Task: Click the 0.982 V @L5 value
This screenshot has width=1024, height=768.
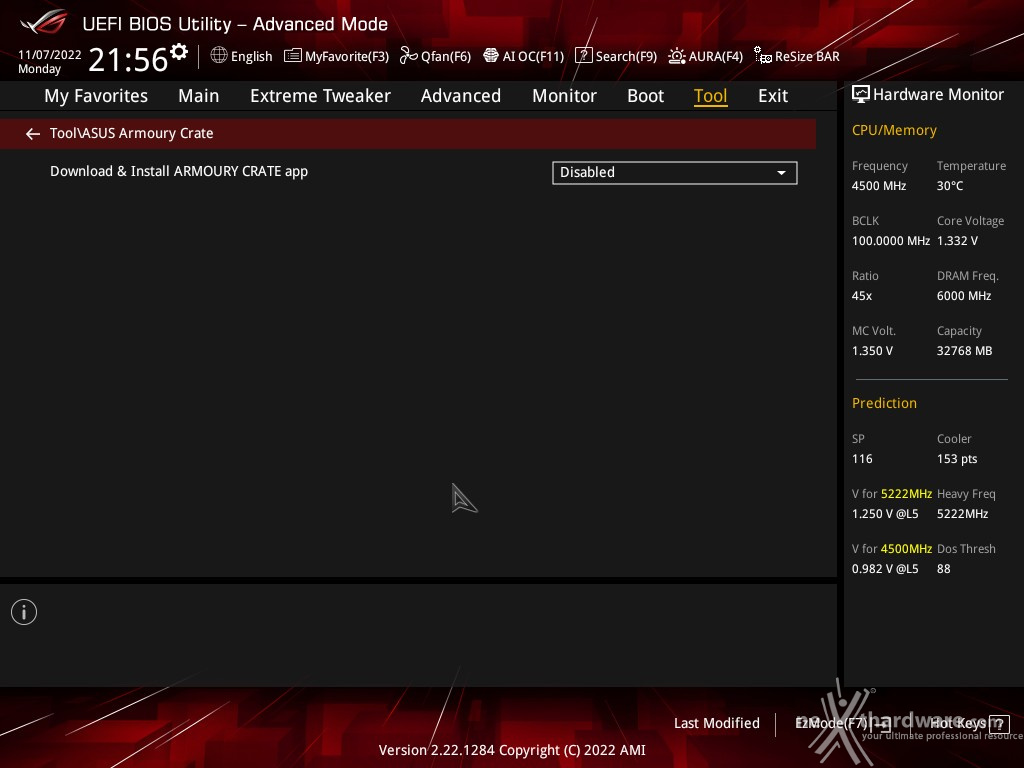Action: (885, 569)
